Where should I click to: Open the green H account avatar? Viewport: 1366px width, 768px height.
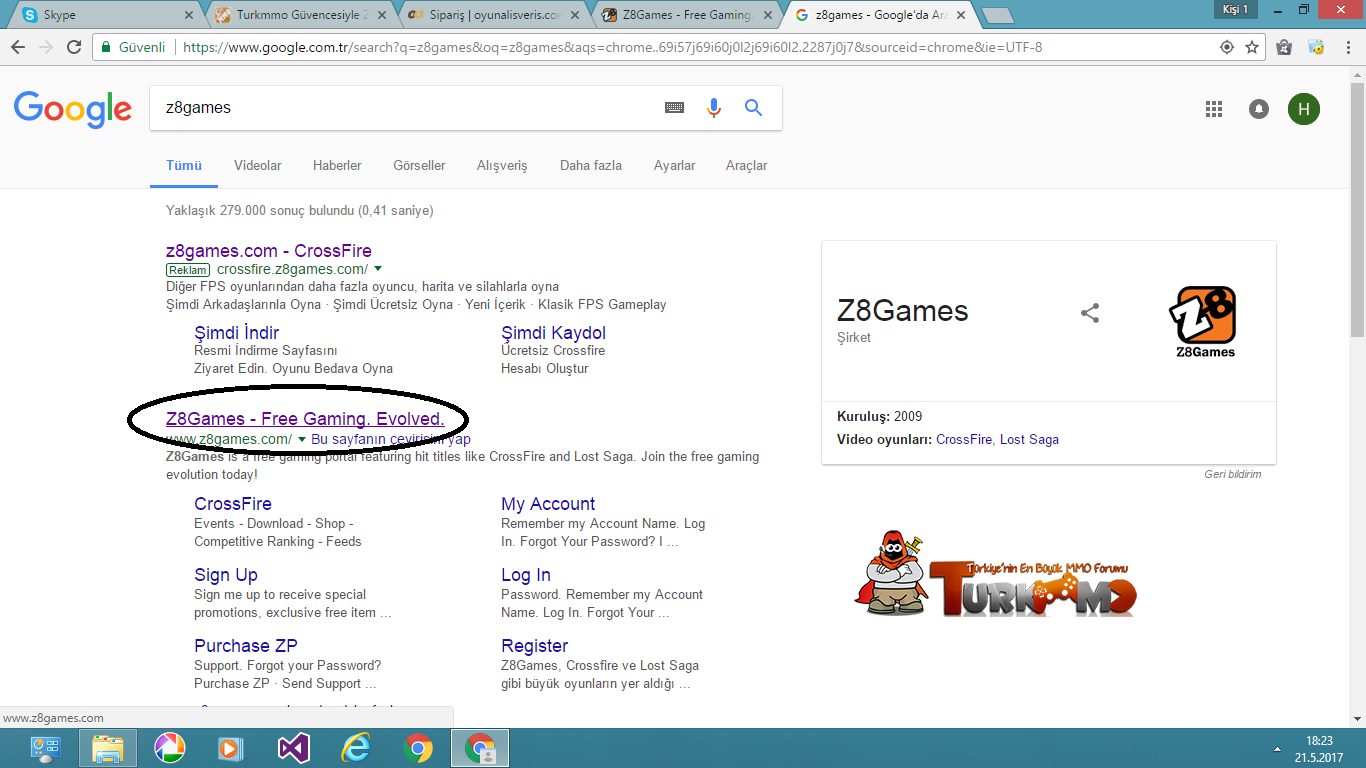click(x=1304, y=109)
